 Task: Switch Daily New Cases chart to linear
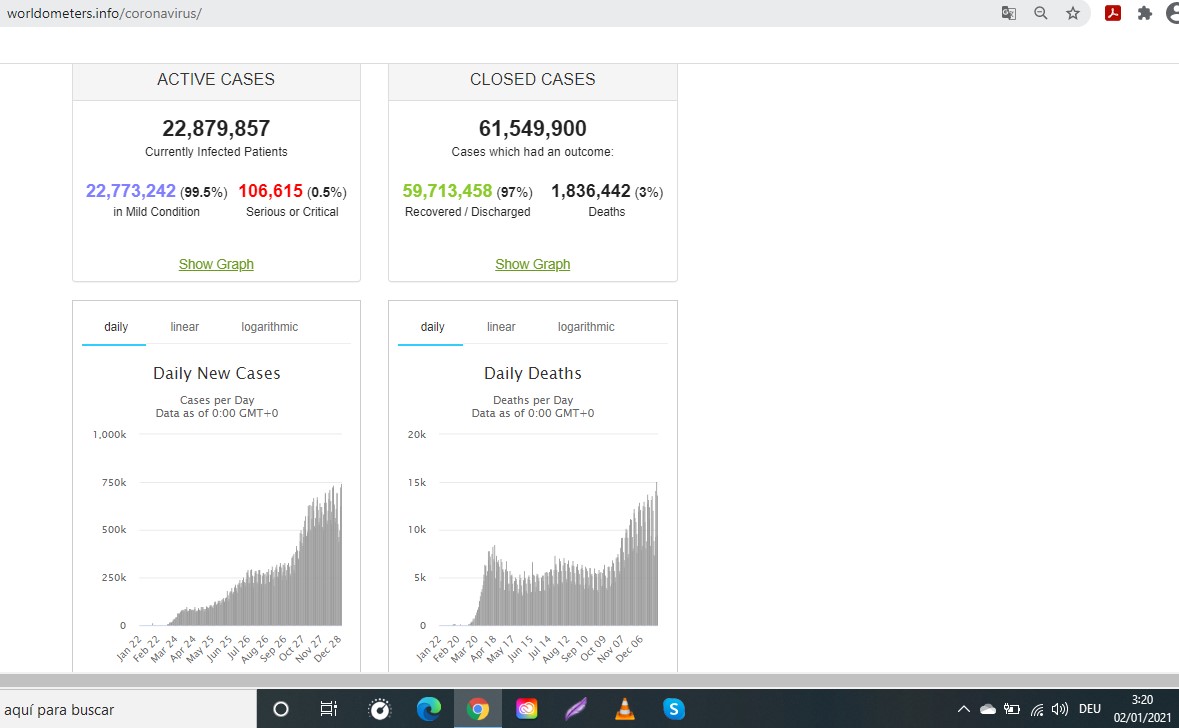click(x=185, y=327)
